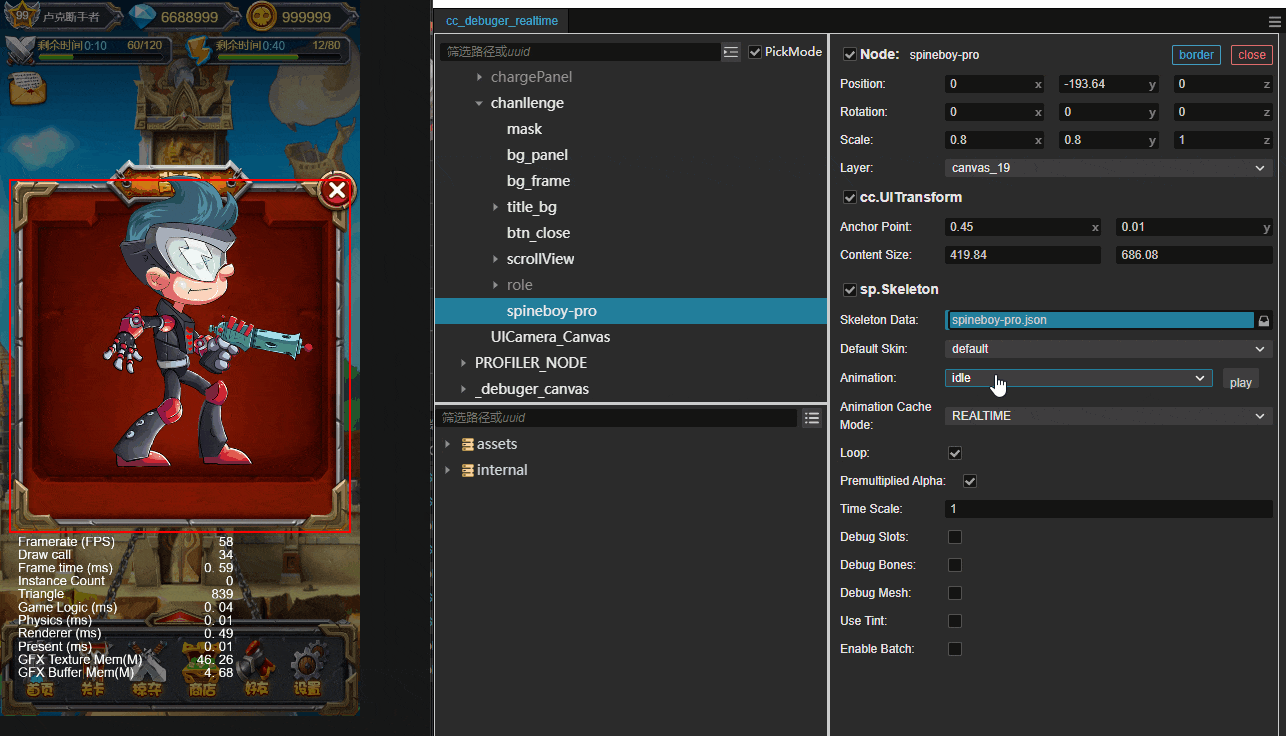Tap the lightning bolt energy icon
Viewport: 1286px width, 736px height.
point(198,49)
